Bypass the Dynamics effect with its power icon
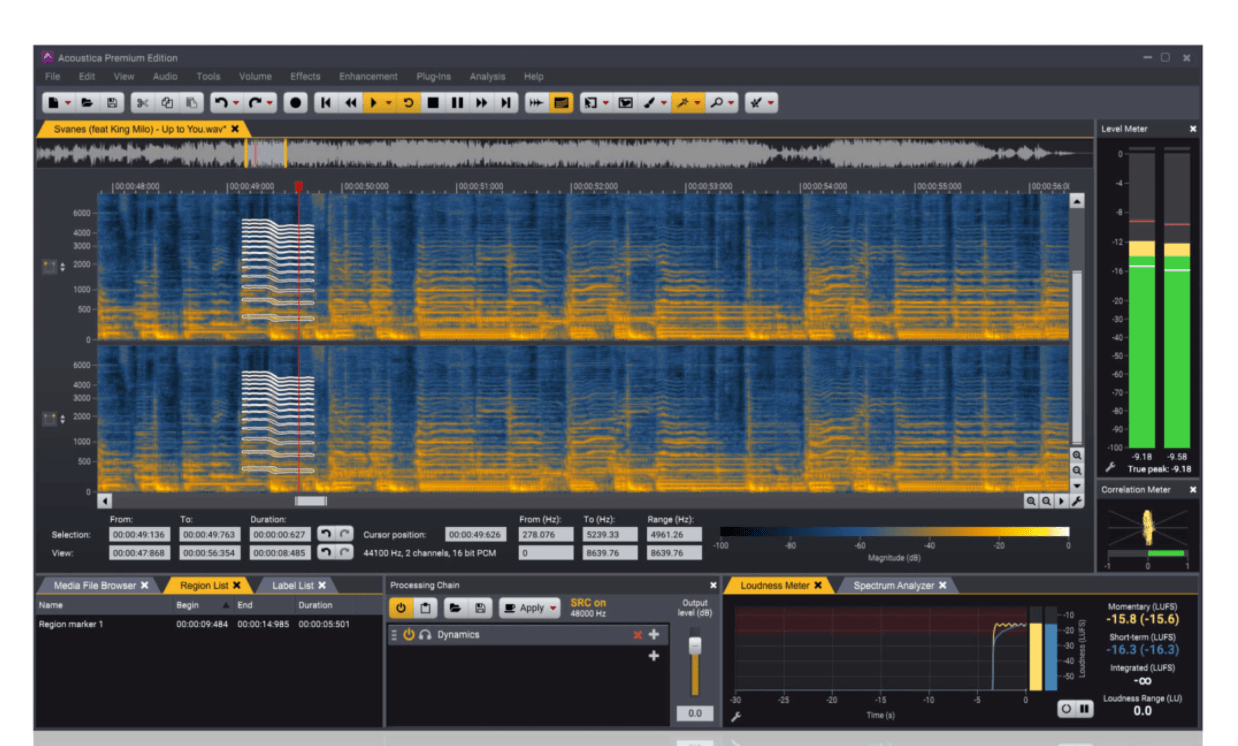1238x746 pixels. click(x=409, y=635)
